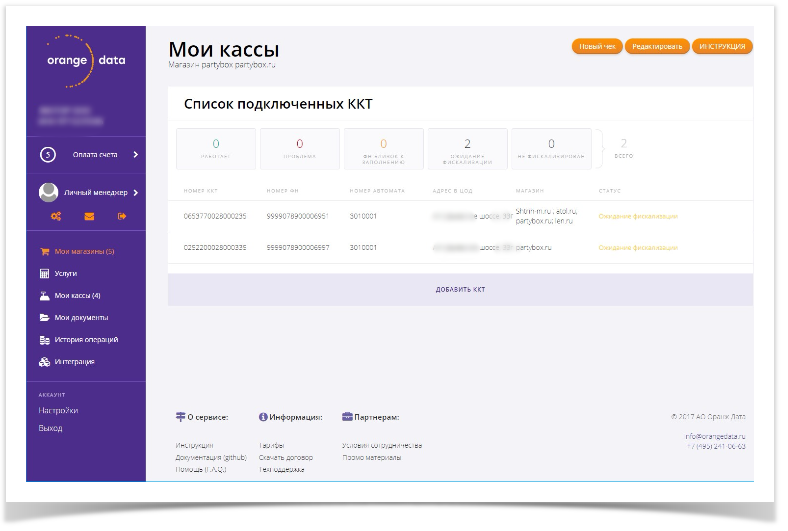
Task: Expand the Оплата счета chevron arrow
Action: click(x=135, y=155)
